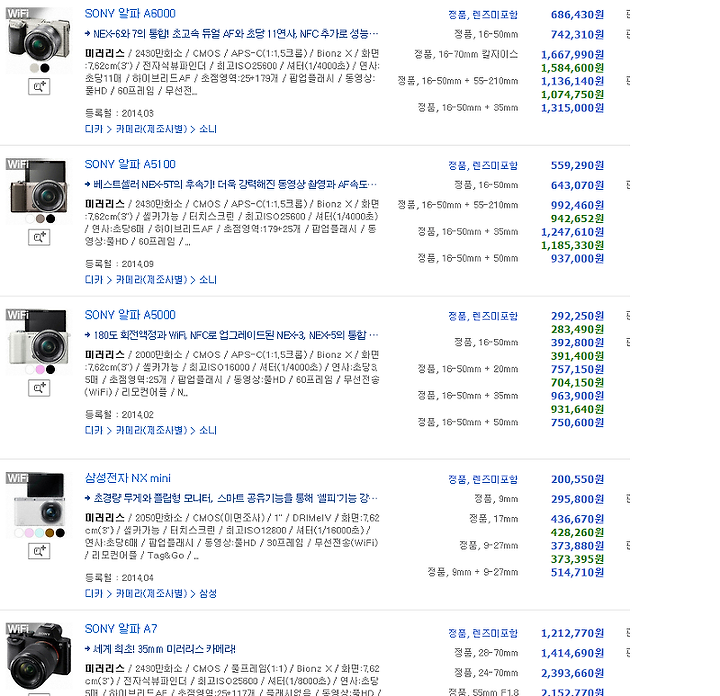Viewport: 720px width, 696px height.
Task: Open A5000 price 750,600원
Action: (x=577, y=422)
